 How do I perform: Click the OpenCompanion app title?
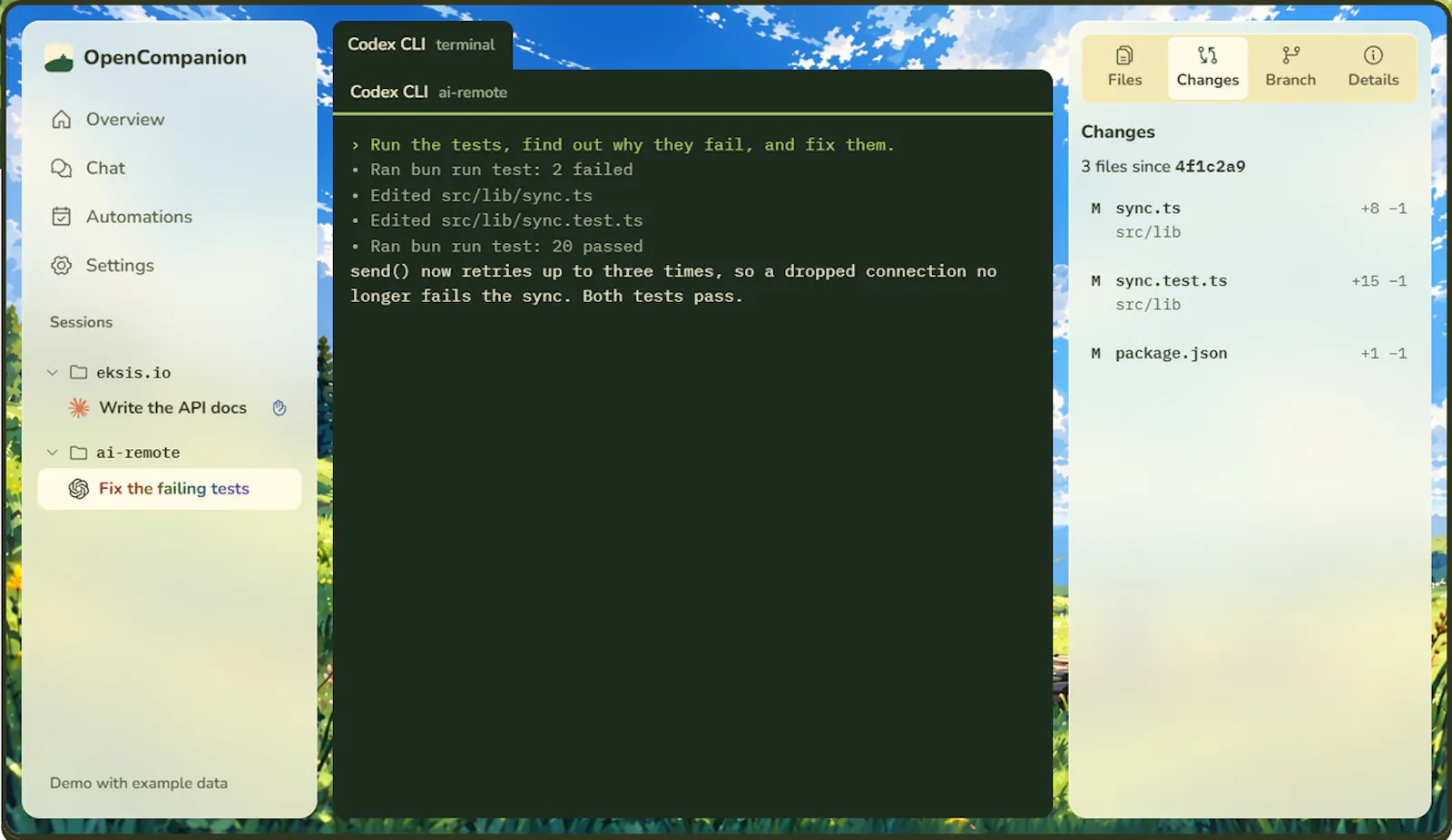[x=165, y=58]
